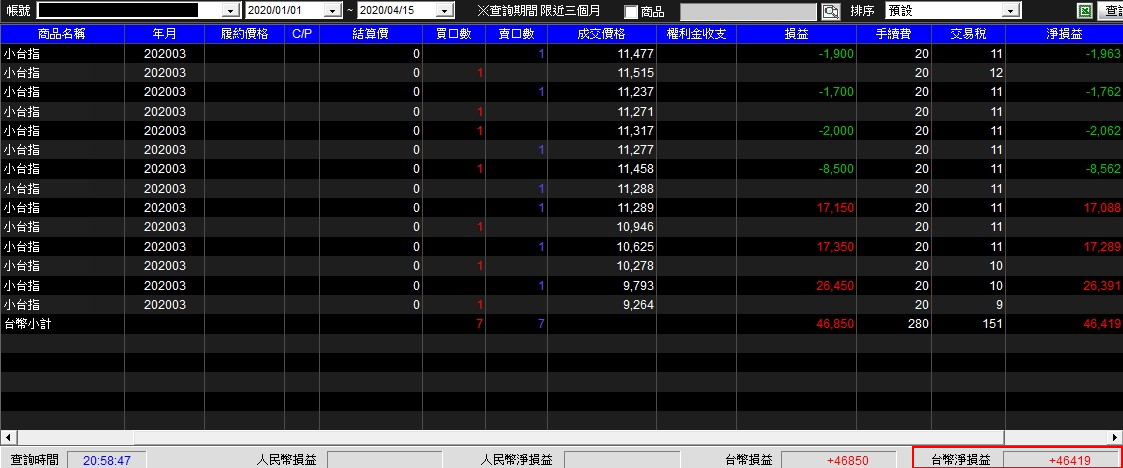This screenshot has width=1123, height=468.
Task: Click the subtotal fee value 280
Action: (x=919, y=324)
